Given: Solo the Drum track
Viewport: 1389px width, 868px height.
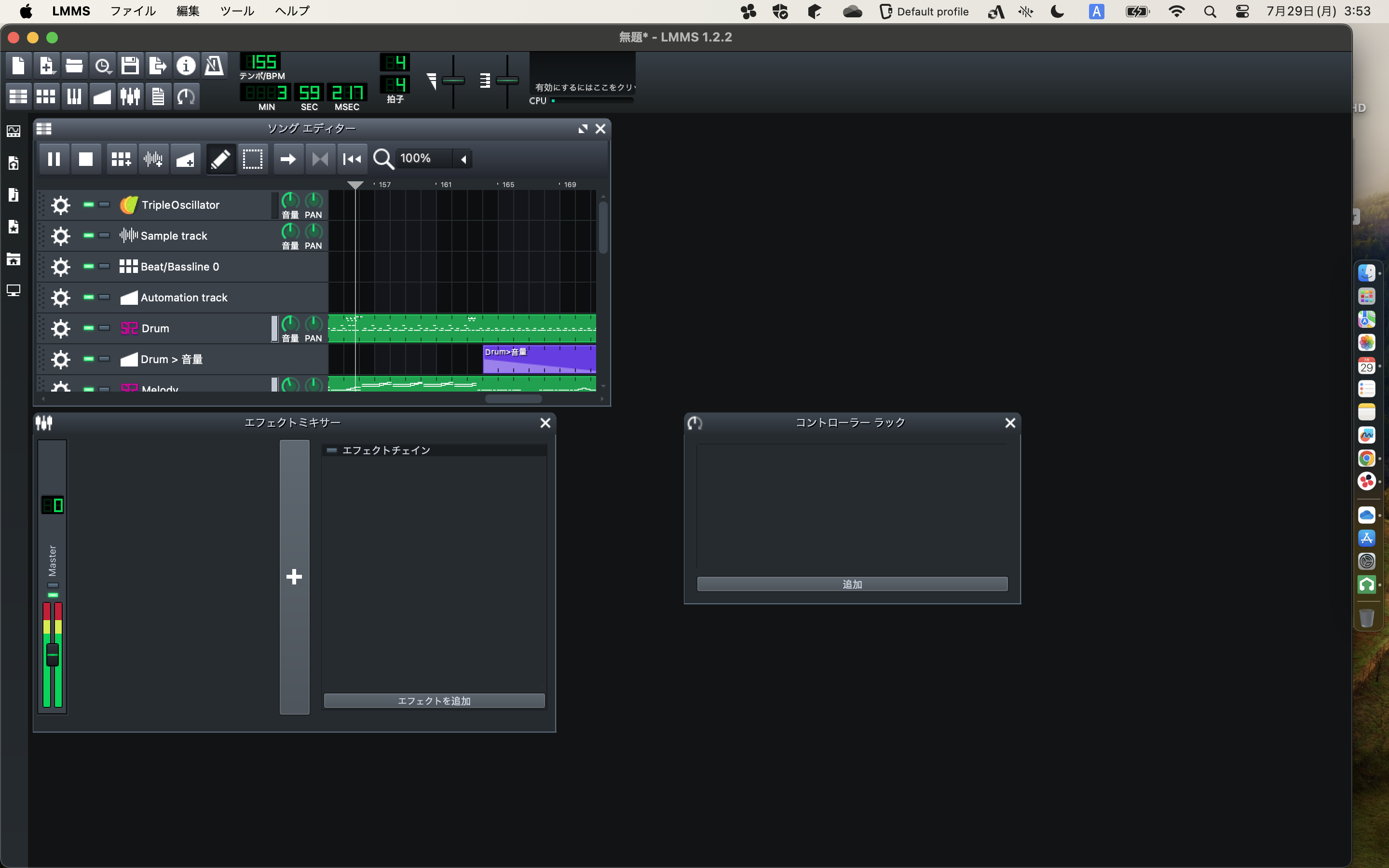Looking at the screenshot, I should click(104, 328).
